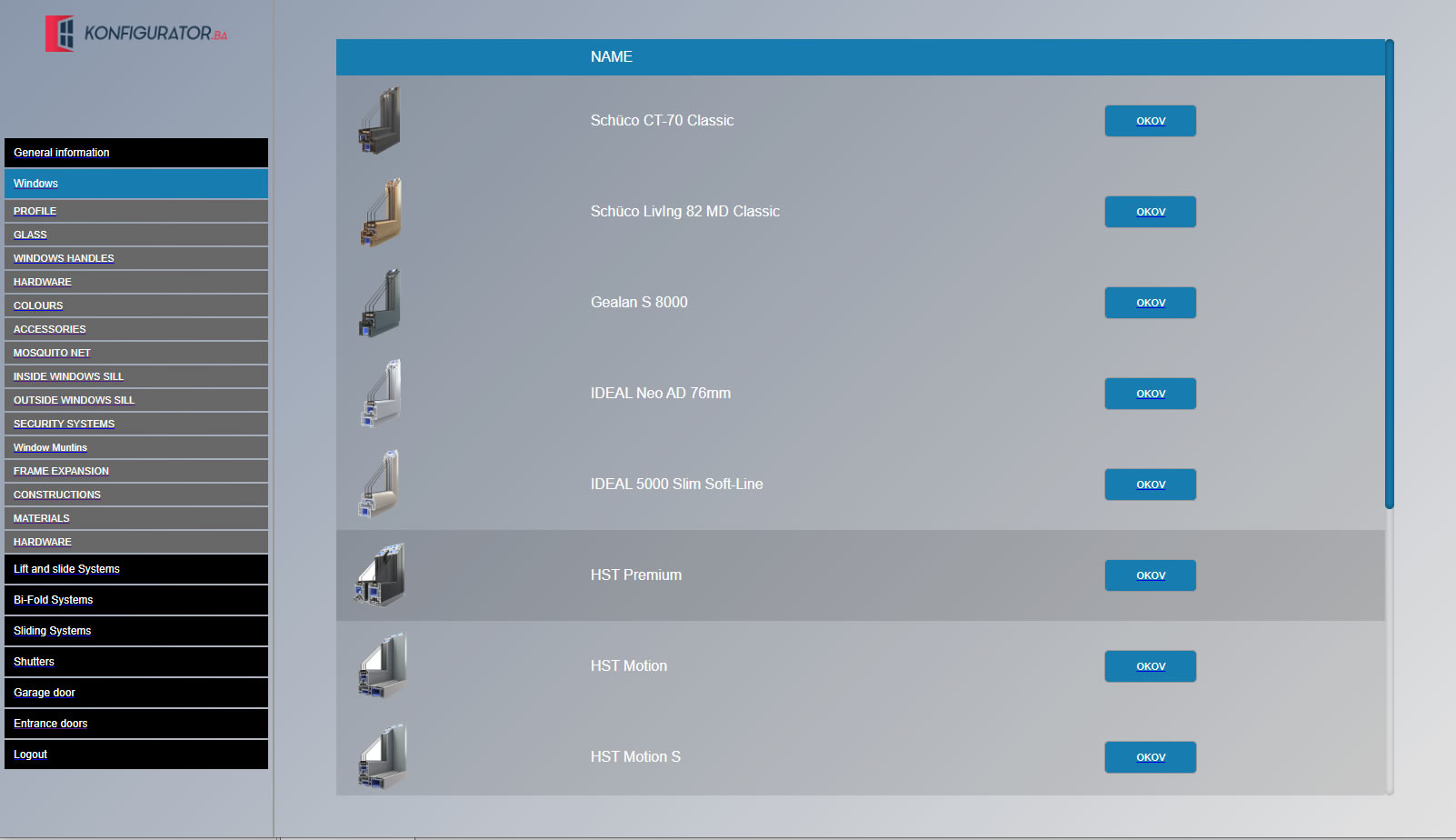Go to WINDOWS HANDLES
Viewport: 1456px width, 840px height.
click(136, 258)
